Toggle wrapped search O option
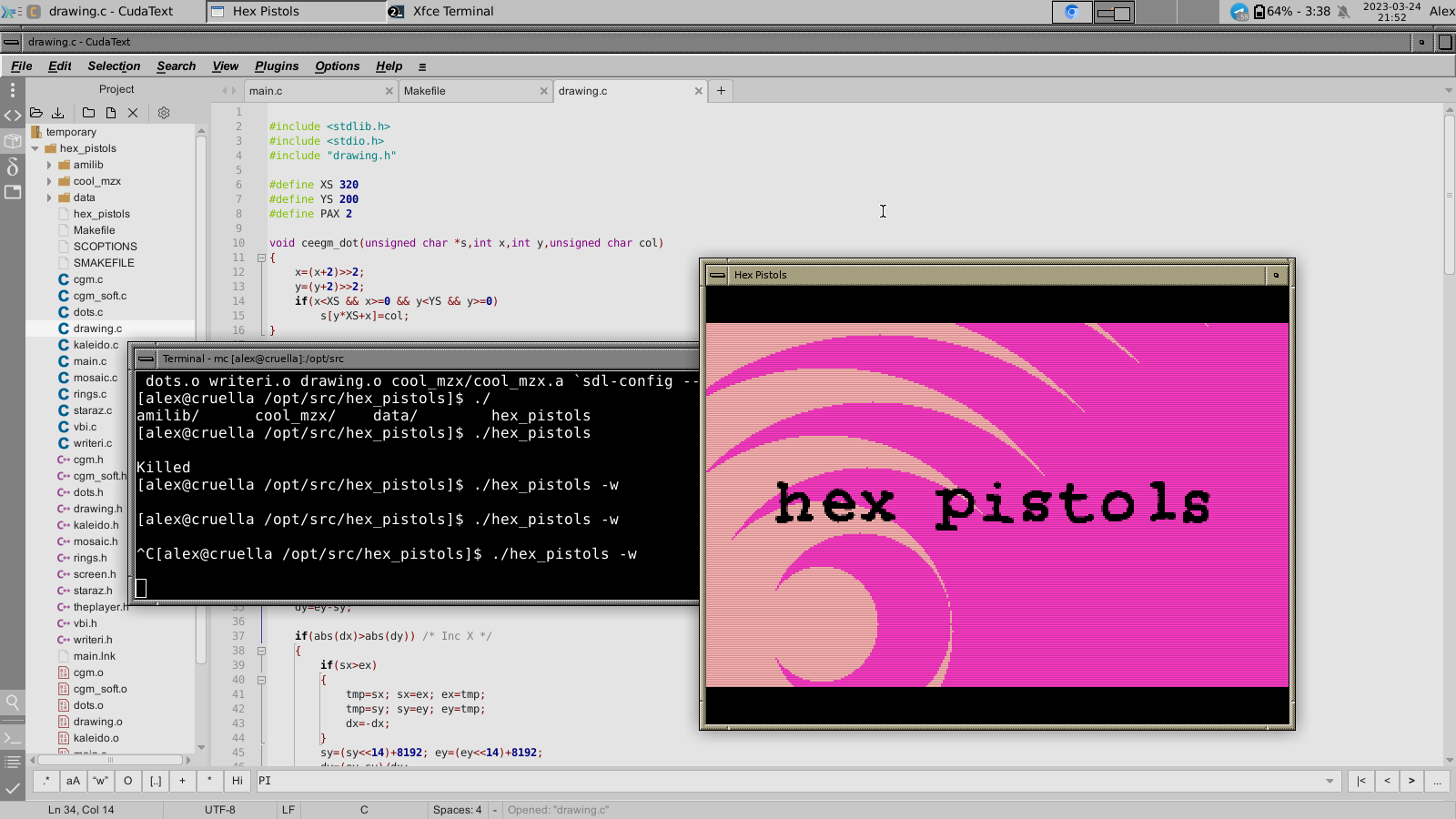The height and width of the screenshot is (819, 1456). 128,781
